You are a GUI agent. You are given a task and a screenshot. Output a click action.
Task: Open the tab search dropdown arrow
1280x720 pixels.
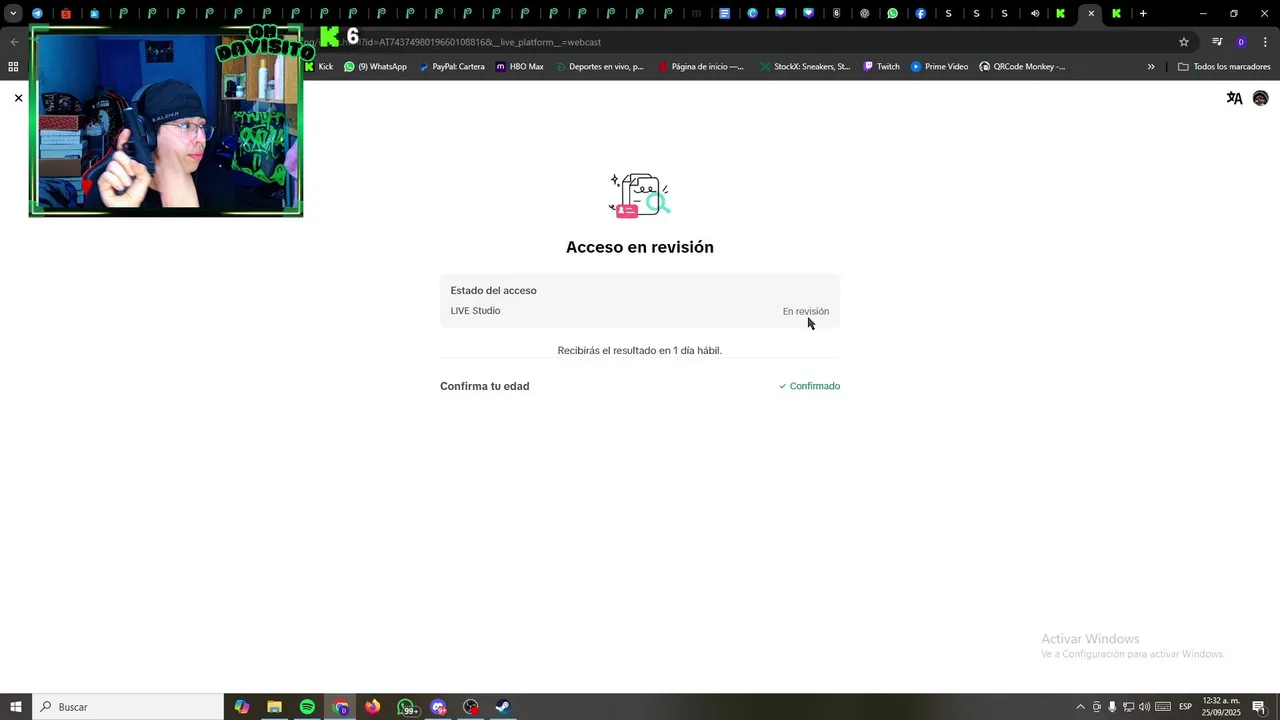click(13, 14)
